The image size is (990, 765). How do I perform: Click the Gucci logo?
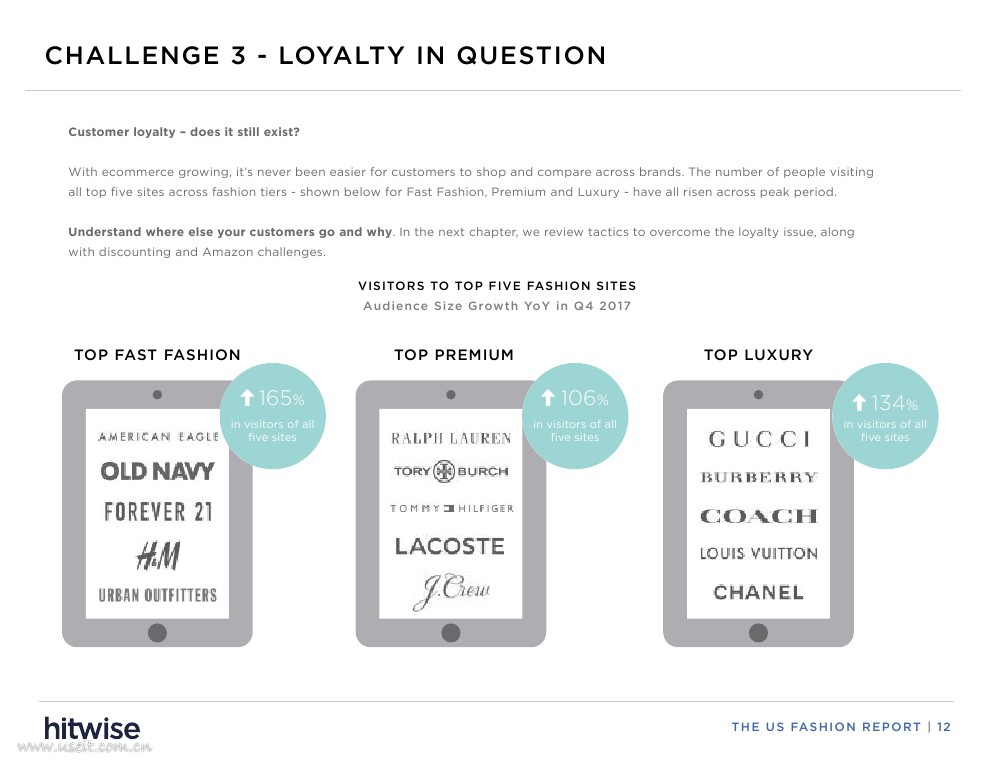(x=759, y=439)
